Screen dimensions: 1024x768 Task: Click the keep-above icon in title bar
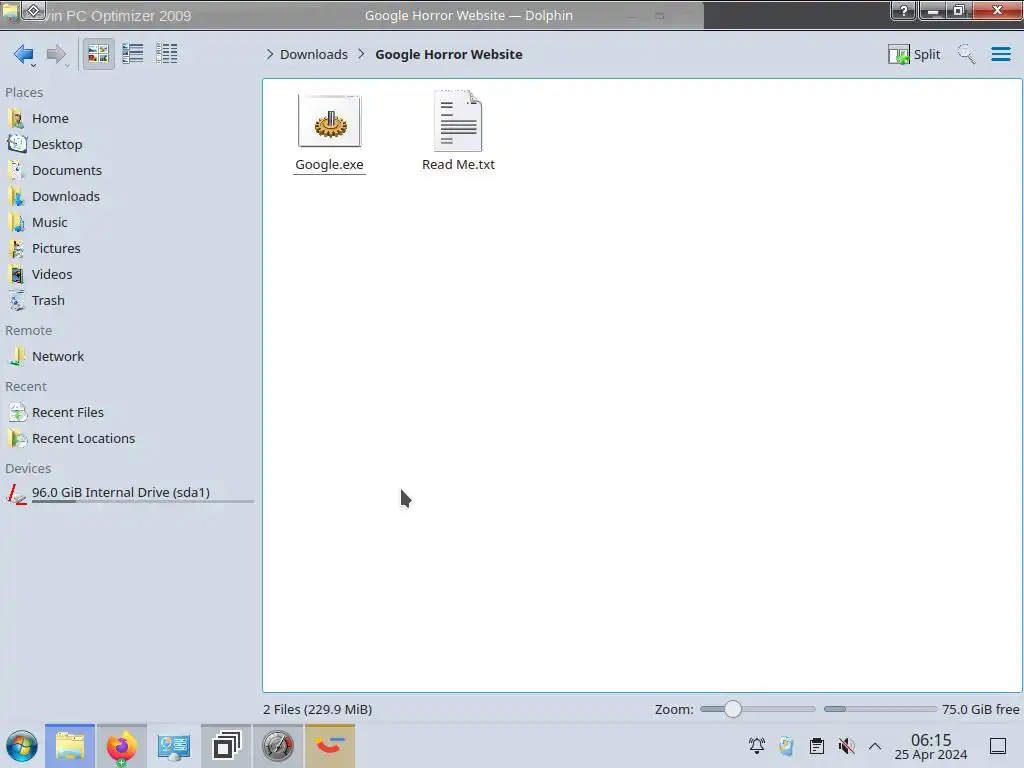pyautogui.click(x=33, y=10)
